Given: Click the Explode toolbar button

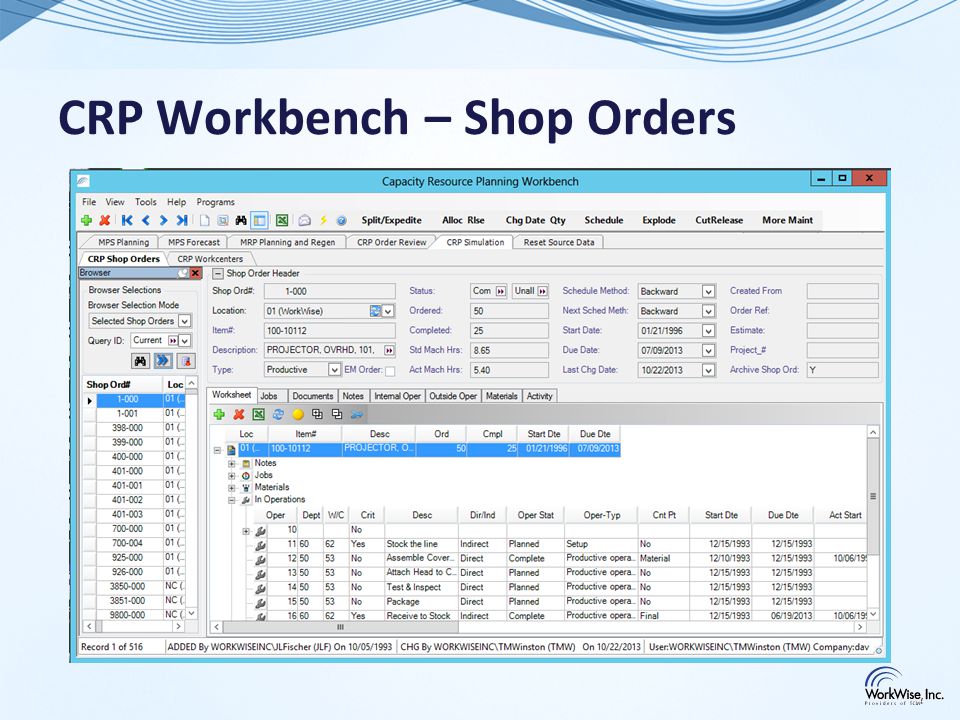Looking at the screenshot, I should click(x=659, y=220).
